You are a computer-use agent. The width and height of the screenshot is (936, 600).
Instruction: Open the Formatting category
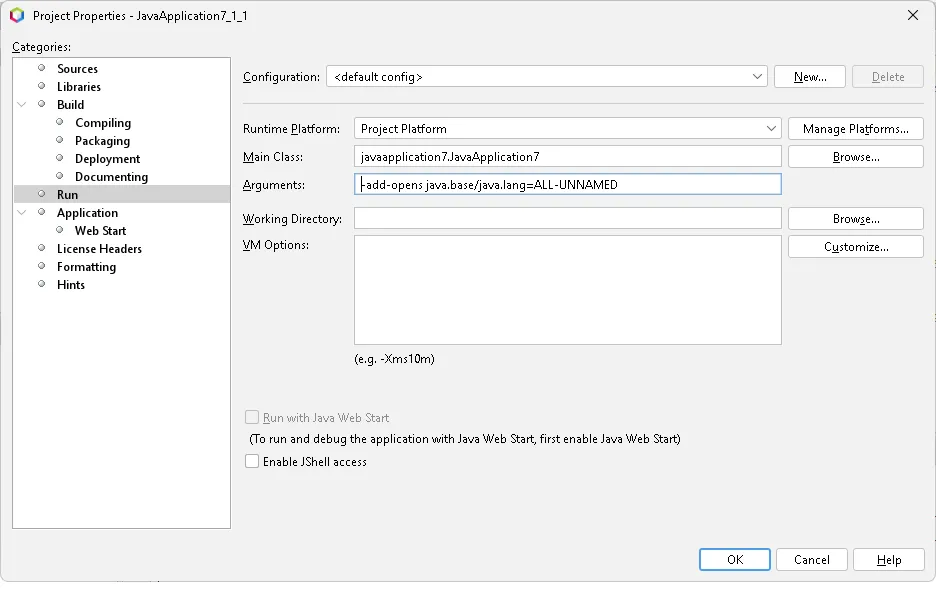point(86,267)
